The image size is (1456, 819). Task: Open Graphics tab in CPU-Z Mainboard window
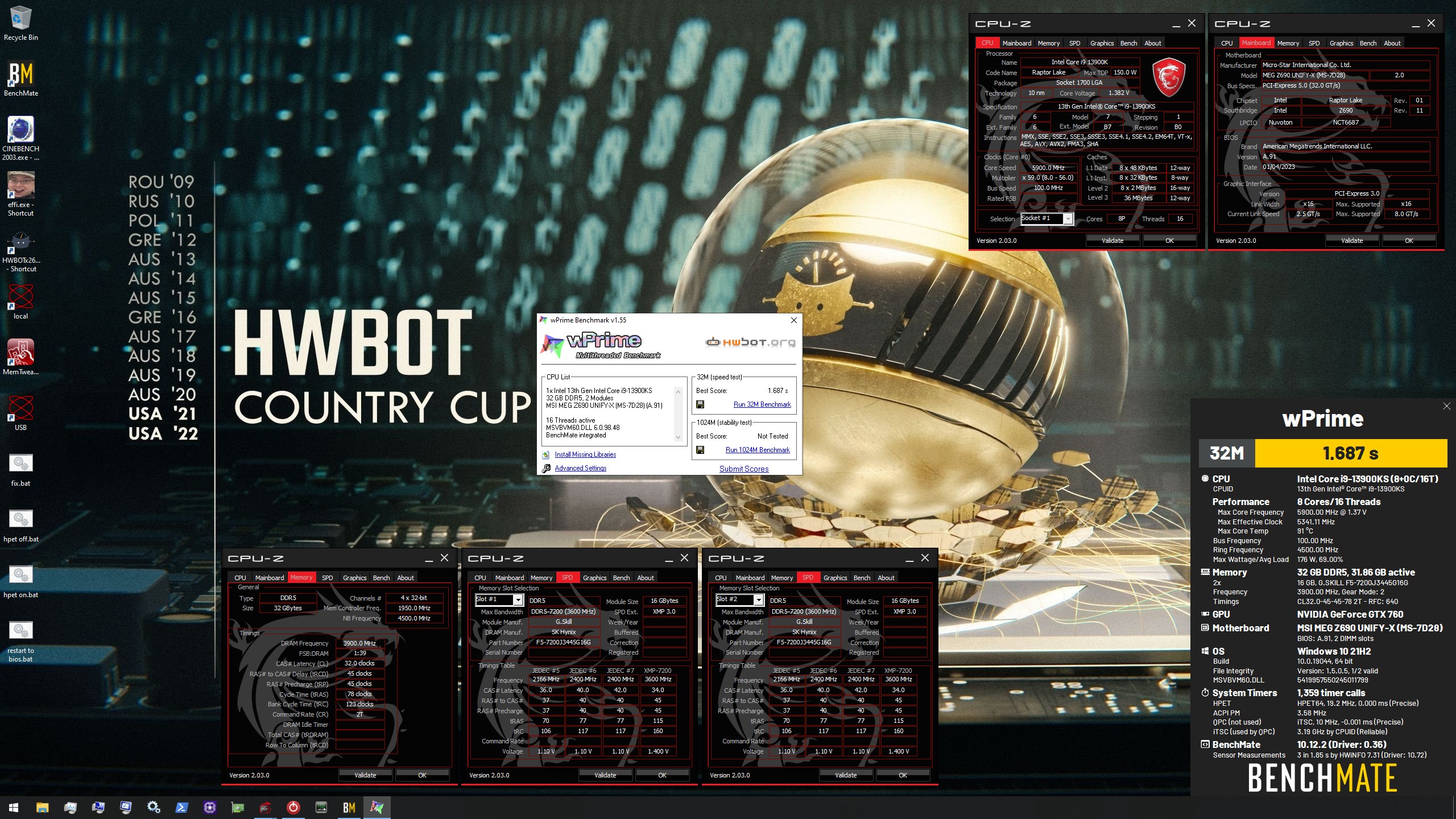click(x=1341, y=43)
